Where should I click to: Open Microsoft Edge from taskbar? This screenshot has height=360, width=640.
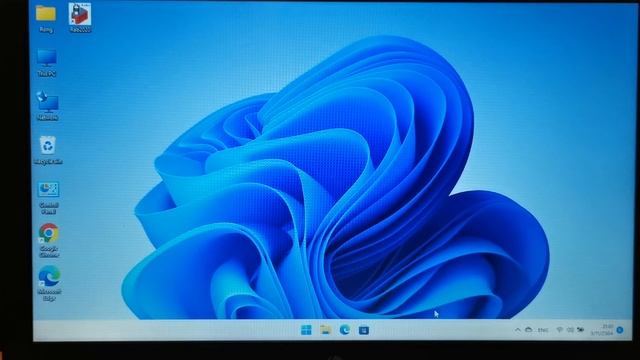pyautogui.click(x=344, y=330)
